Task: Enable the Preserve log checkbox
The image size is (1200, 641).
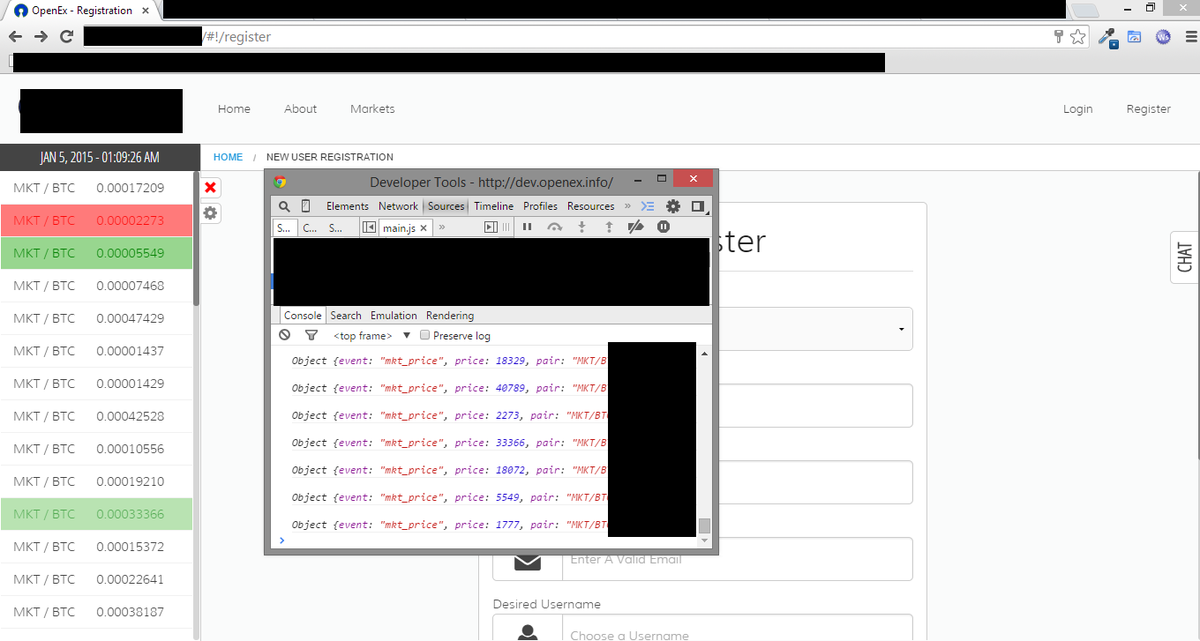Action: 425,336
